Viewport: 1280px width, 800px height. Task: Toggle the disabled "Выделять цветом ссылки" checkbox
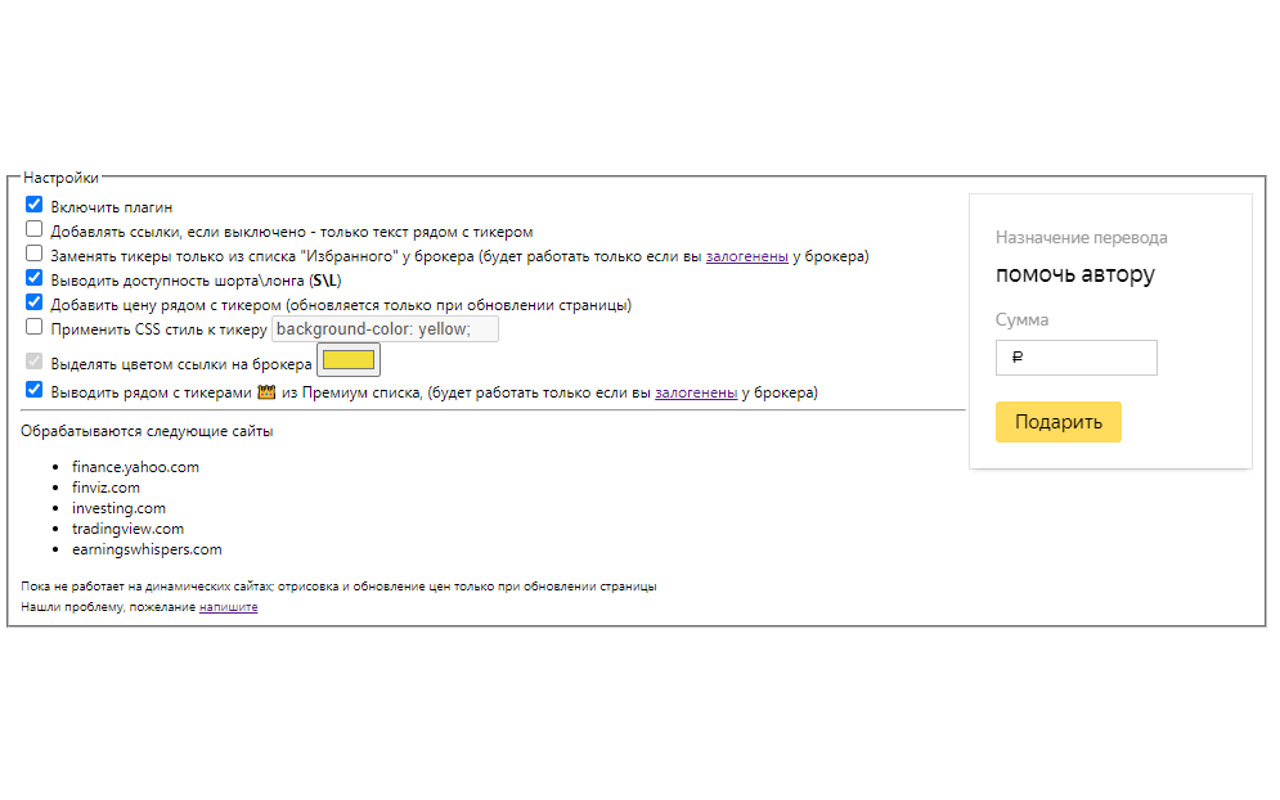click(x=34, y=362)
